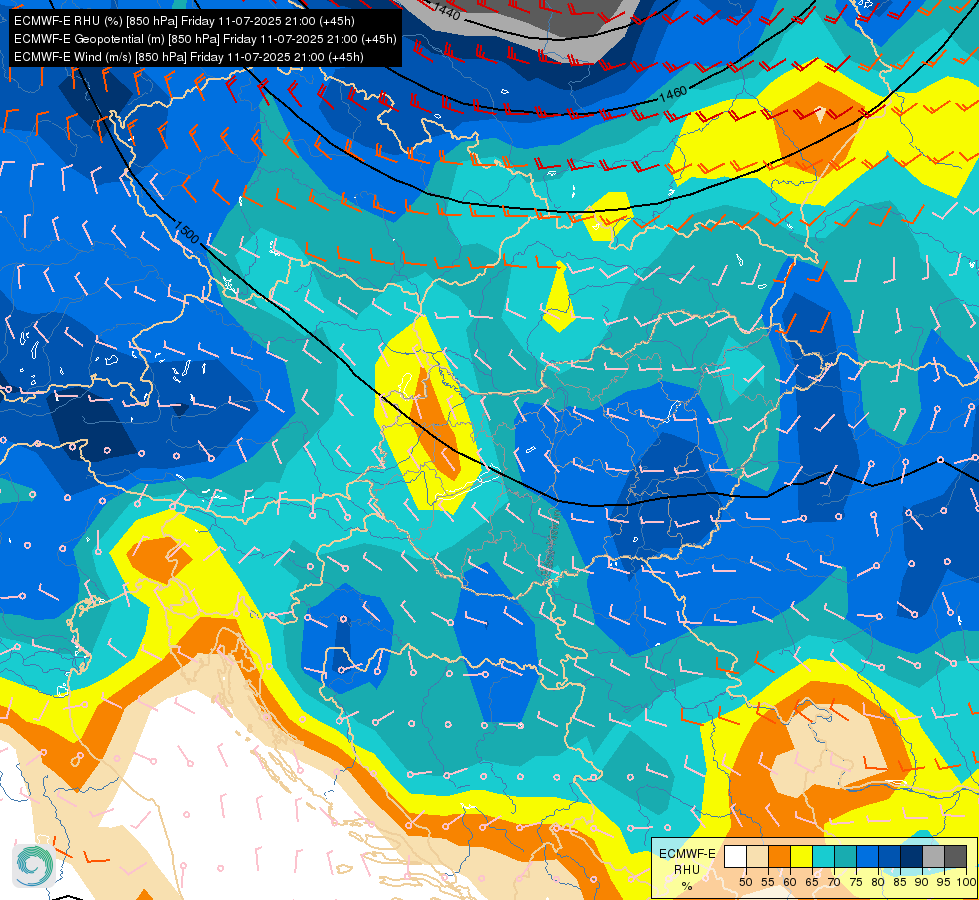Image resolution: width=979 pixels, height=900 pixels.
Task: Click the legend value 90
Action: click(922, 882)
